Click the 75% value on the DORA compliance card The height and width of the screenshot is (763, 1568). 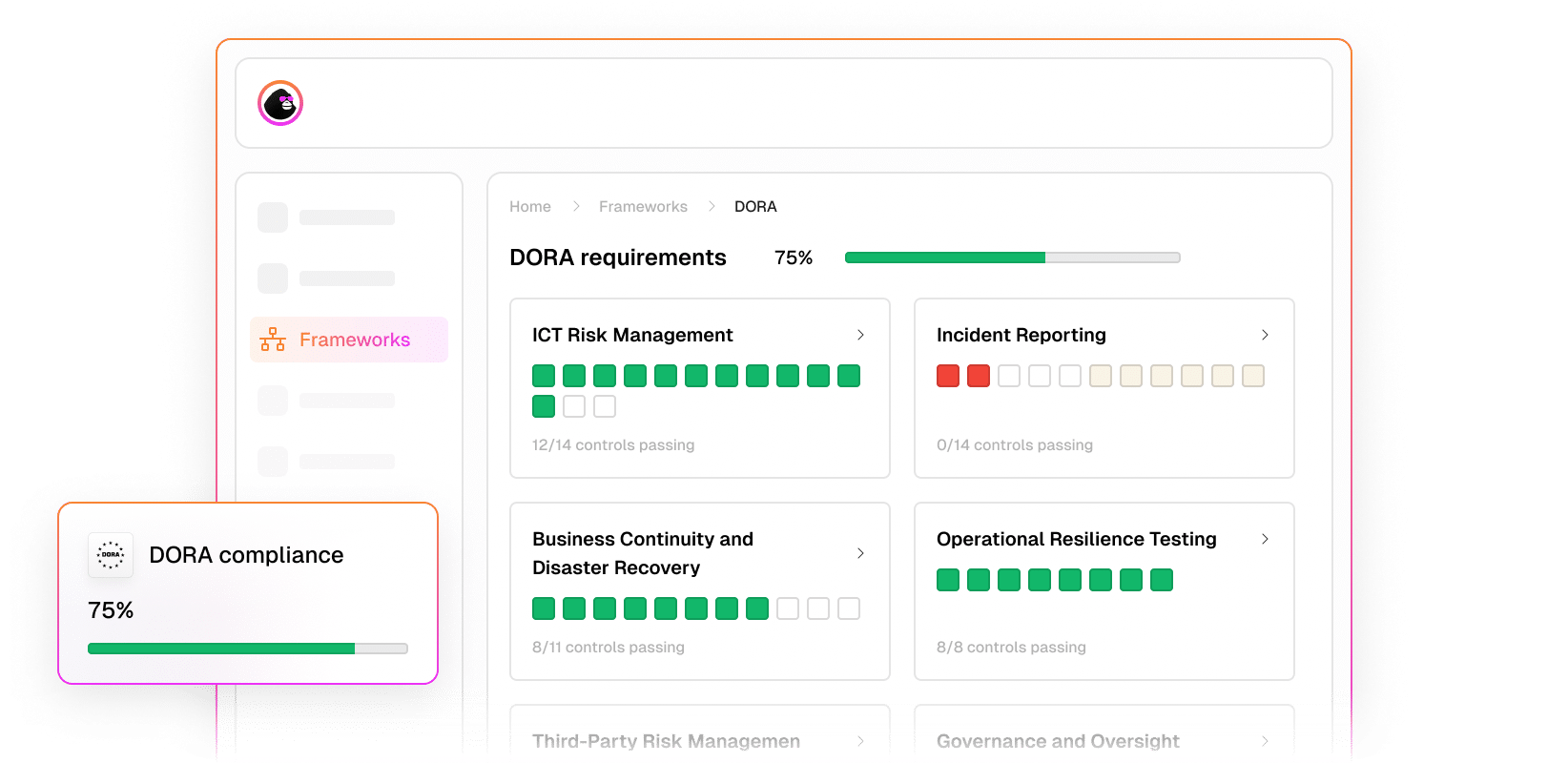pos(111,610)
